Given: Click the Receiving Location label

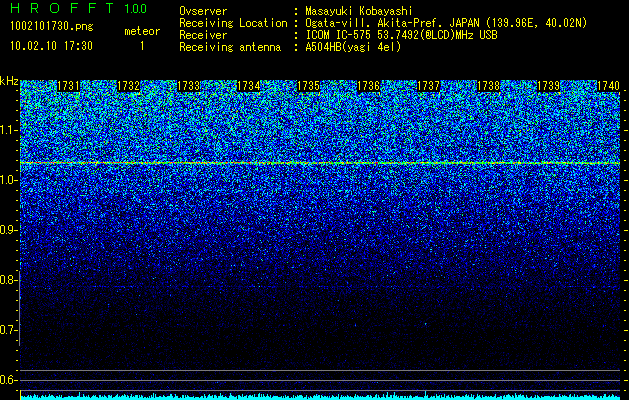Looking at the screenshot, I should click(x=233, y=23).
